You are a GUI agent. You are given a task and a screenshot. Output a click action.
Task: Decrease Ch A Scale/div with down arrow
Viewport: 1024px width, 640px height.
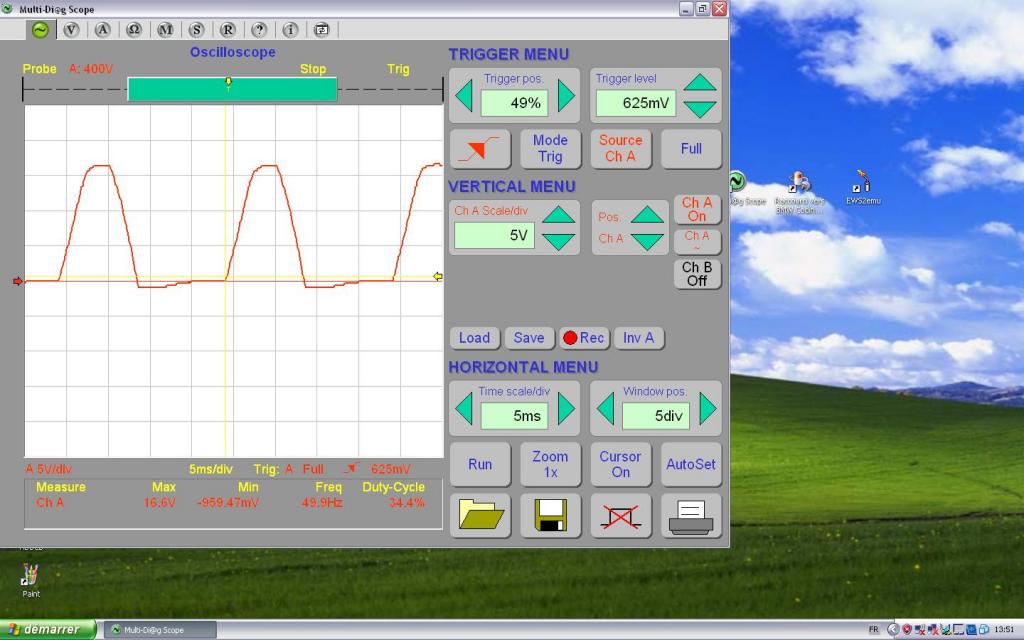click(559, 242)
